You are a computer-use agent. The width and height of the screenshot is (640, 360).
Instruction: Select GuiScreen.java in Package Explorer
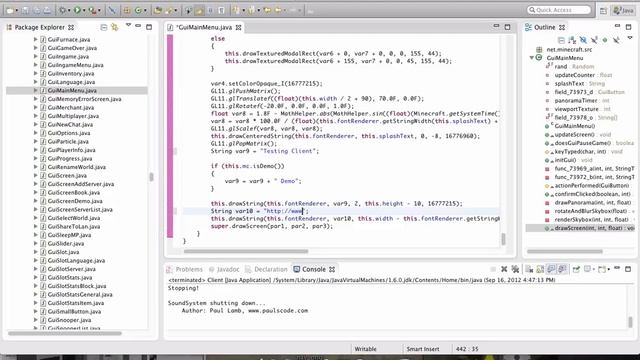click(67, 176)
